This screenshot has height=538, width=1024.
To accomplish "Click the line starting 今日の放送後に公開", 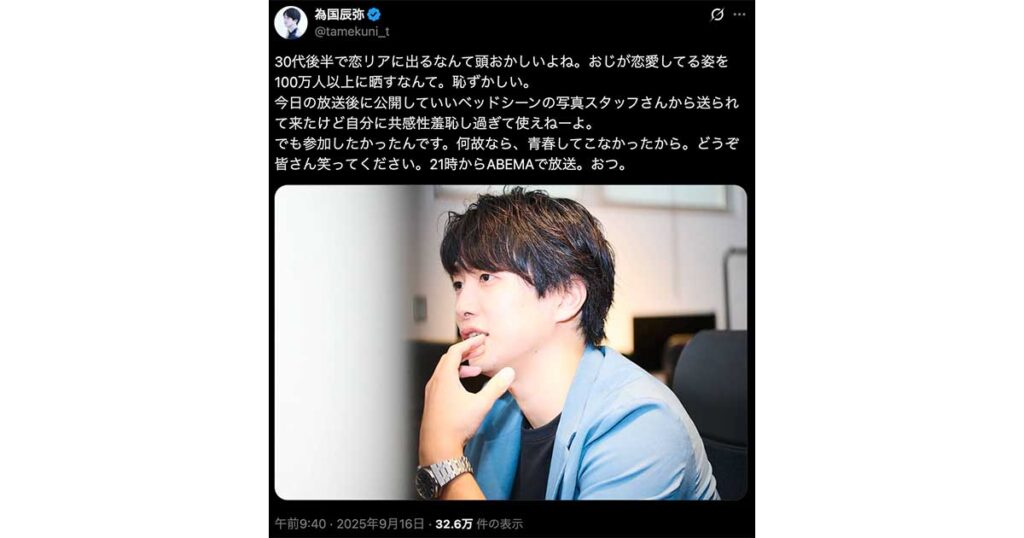I will tap(507, 103).
